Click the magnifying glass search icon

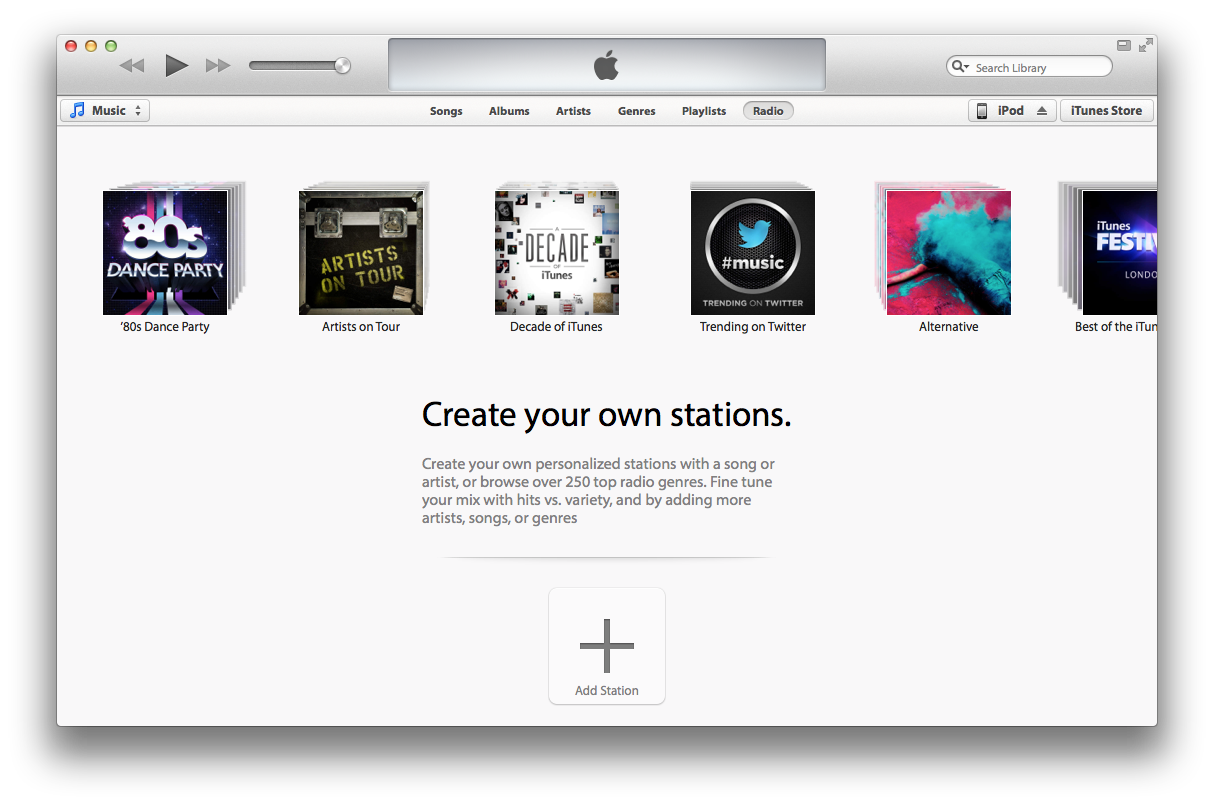click(960, 66)
